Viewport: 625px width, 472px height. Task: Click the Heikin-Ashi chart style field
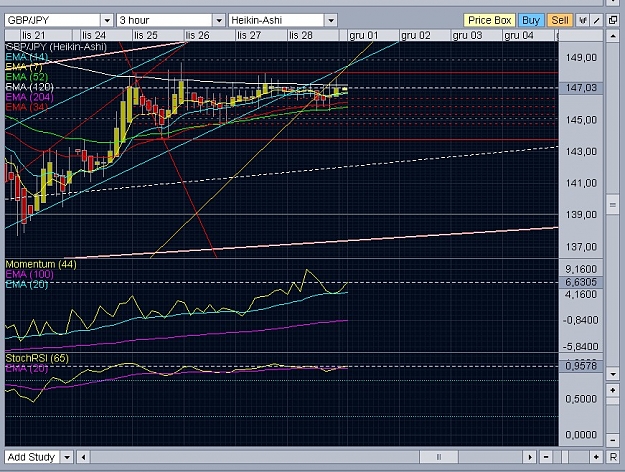(x=277, y=20)
